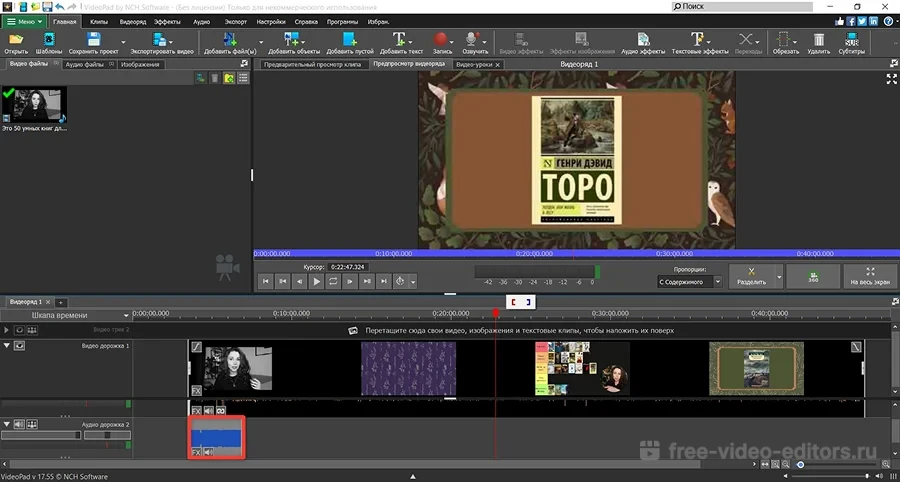Open the Шкала времени dropdown
This screenshot has height=482, width=900.
(67, 315)
